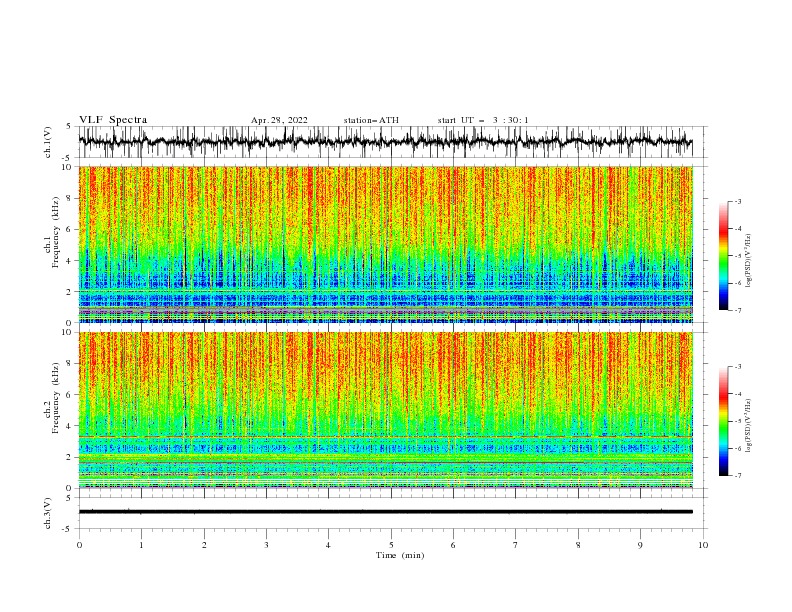Viewport: 792px width, 612px height.
Task: Click the "-5" tick of ch.3(V) axis
Action: [68, 529]
